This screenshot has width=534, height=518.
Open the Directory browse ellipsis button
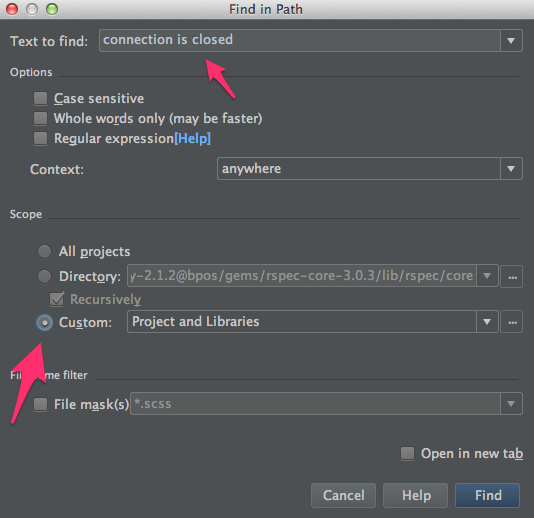coord(512,277)
